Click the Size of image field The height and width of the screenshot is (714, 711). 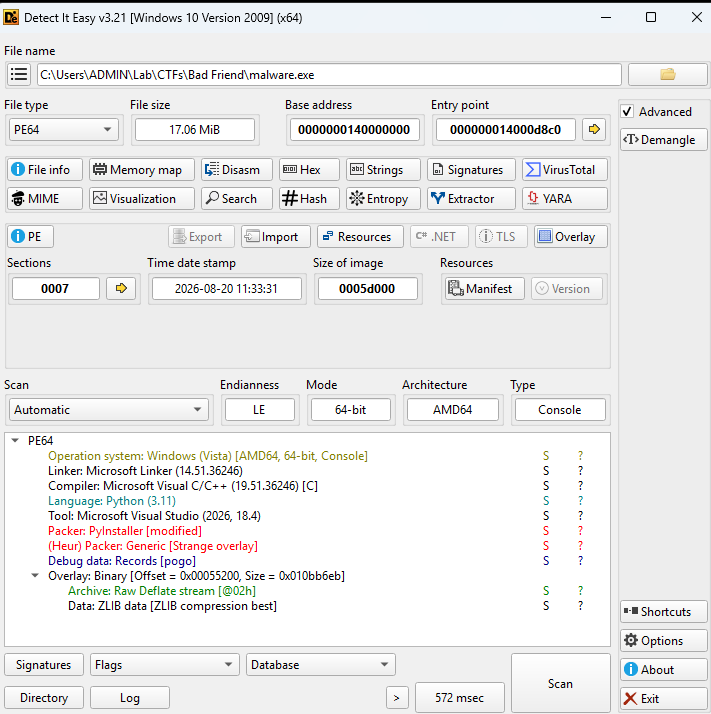point(367,289)
